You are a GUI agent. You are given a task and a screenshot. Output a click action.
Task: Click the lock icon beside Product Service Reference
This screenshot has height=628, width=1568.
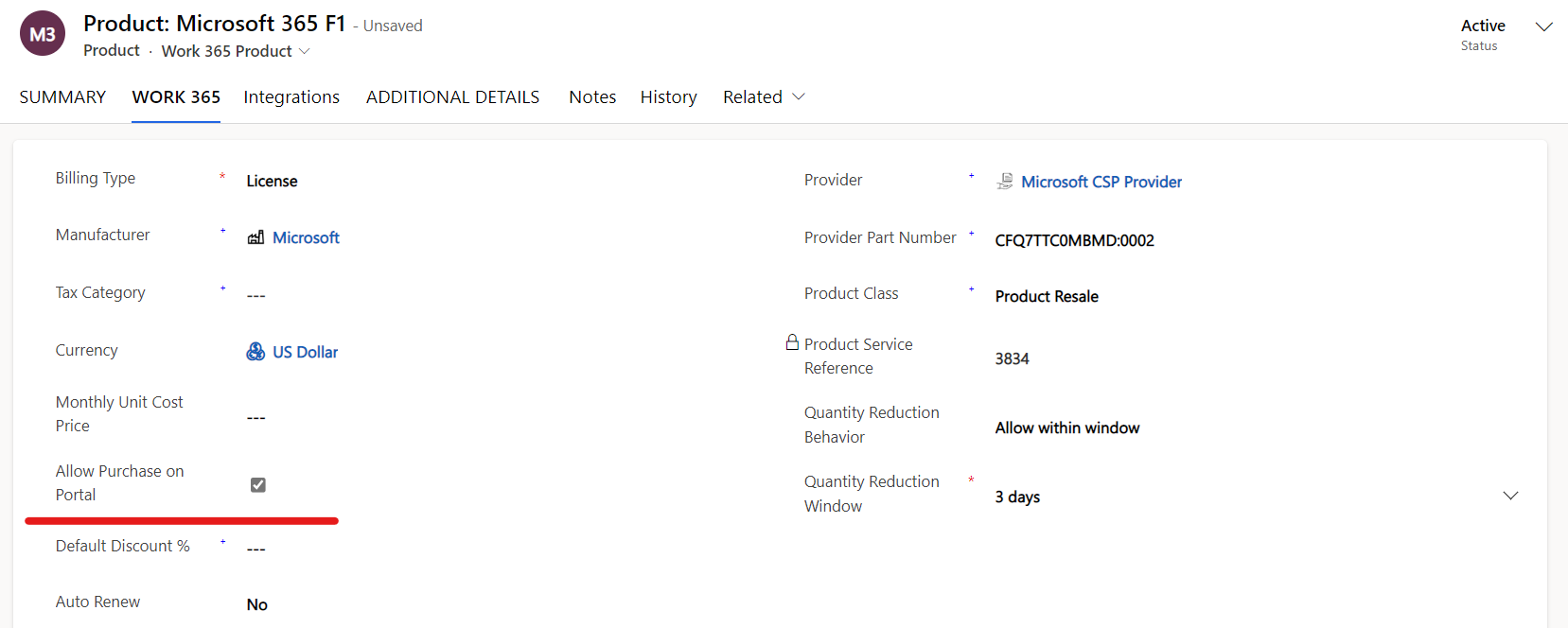(x=792, y=342)
